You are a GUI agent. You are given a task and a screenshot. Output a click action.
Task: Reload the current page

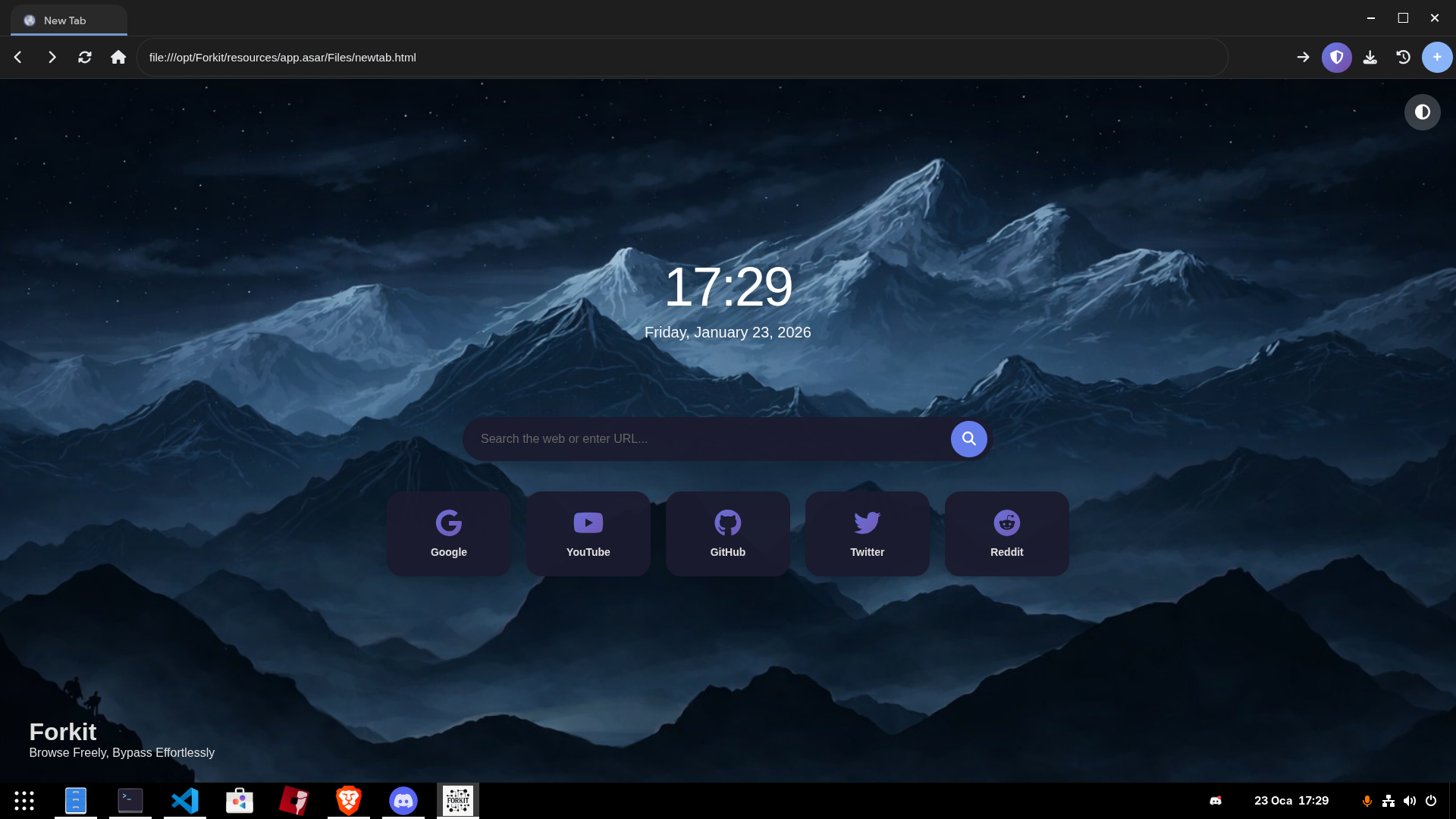click(x=85, y=57)
